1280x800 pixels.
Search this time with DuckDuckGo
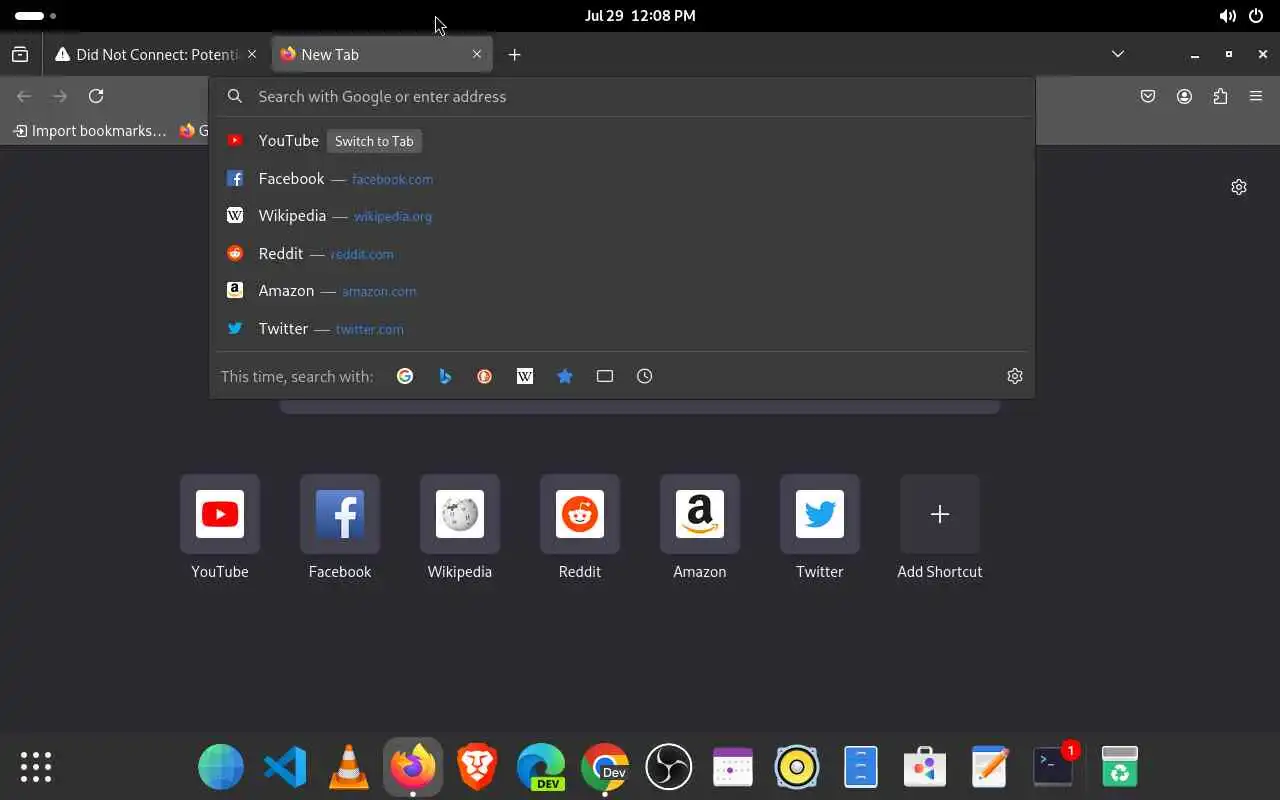485,376
